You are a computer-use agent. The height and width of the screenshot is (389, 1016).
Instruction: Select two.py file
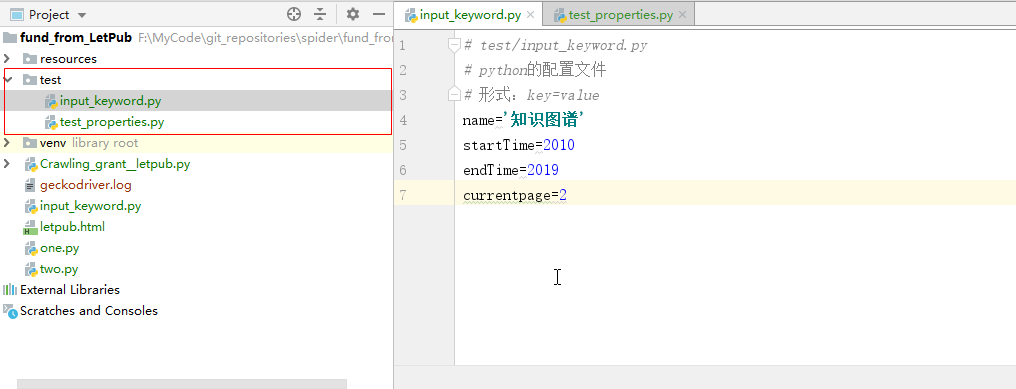[59, 269]
